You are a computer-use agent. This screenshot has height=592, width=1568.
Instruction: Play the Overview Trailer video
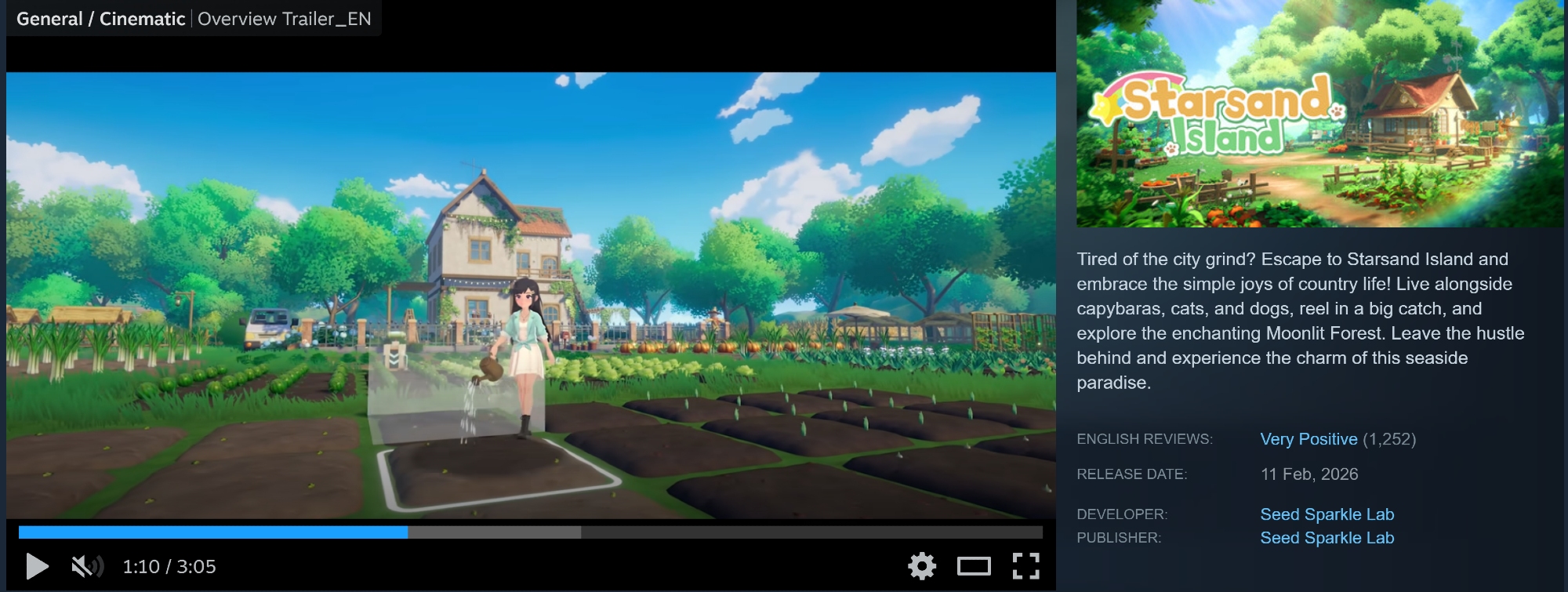coord(37,566)
